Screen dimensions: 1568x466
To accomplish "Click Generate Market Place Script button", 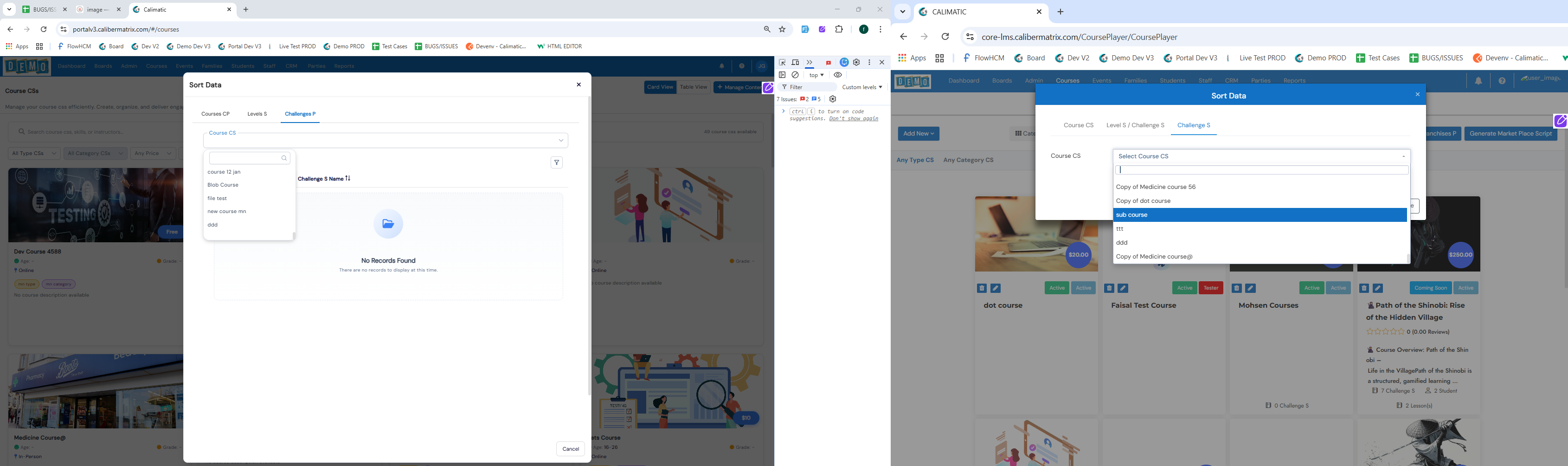I will click(x=1510, y=134).
